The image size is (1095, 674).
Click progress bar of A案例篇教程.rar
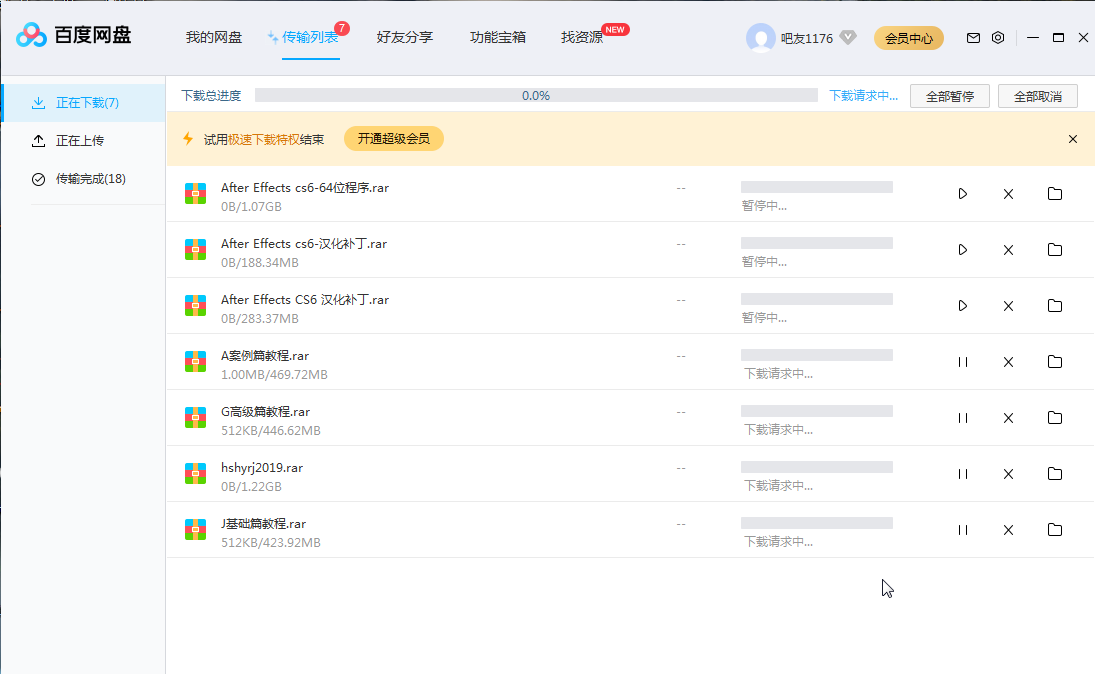(x=816, y=355)
